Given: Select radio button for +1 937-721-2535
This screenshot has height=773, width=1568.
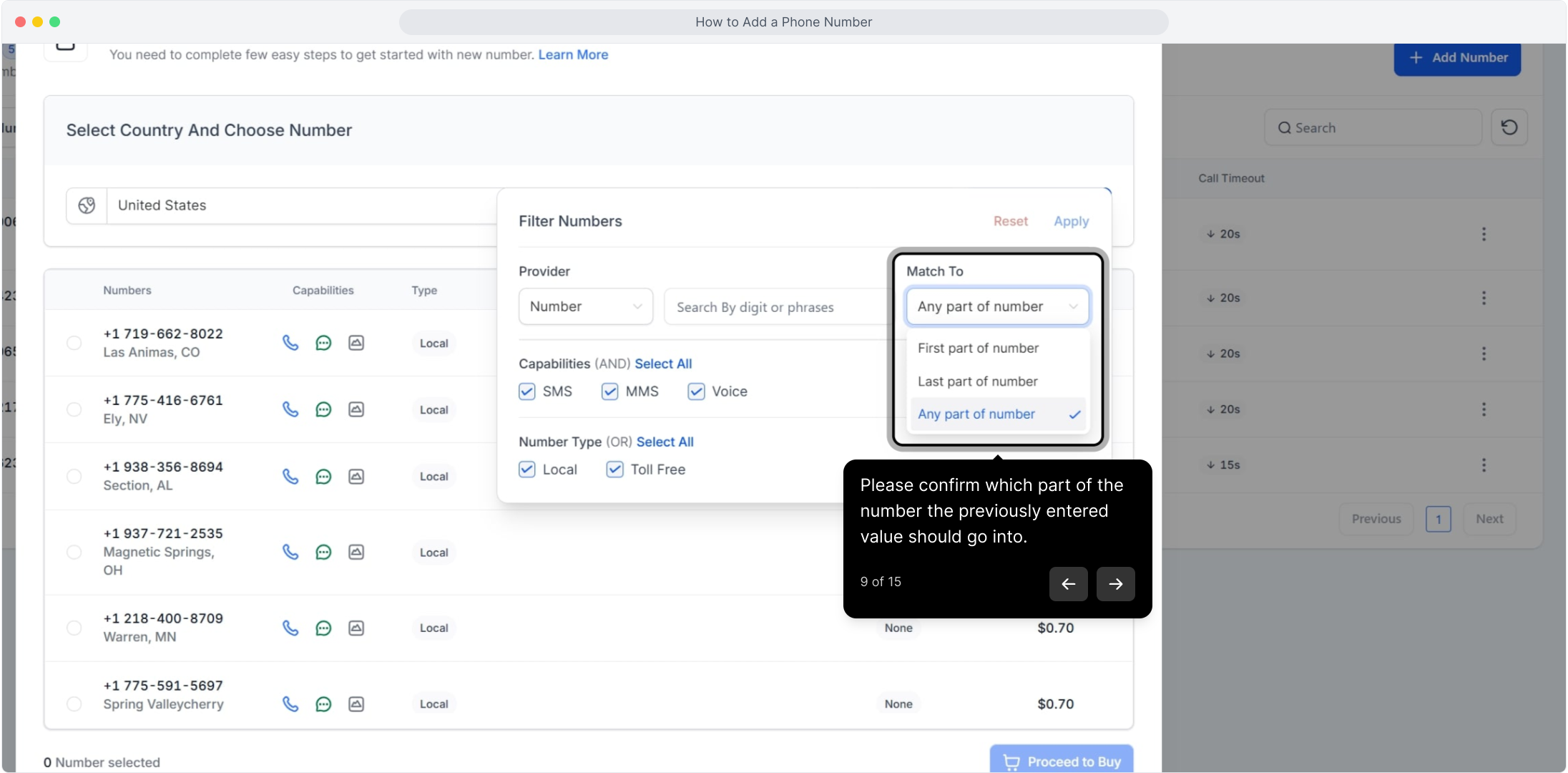Looking at the screenshot, I should click(x=74, y=552).
